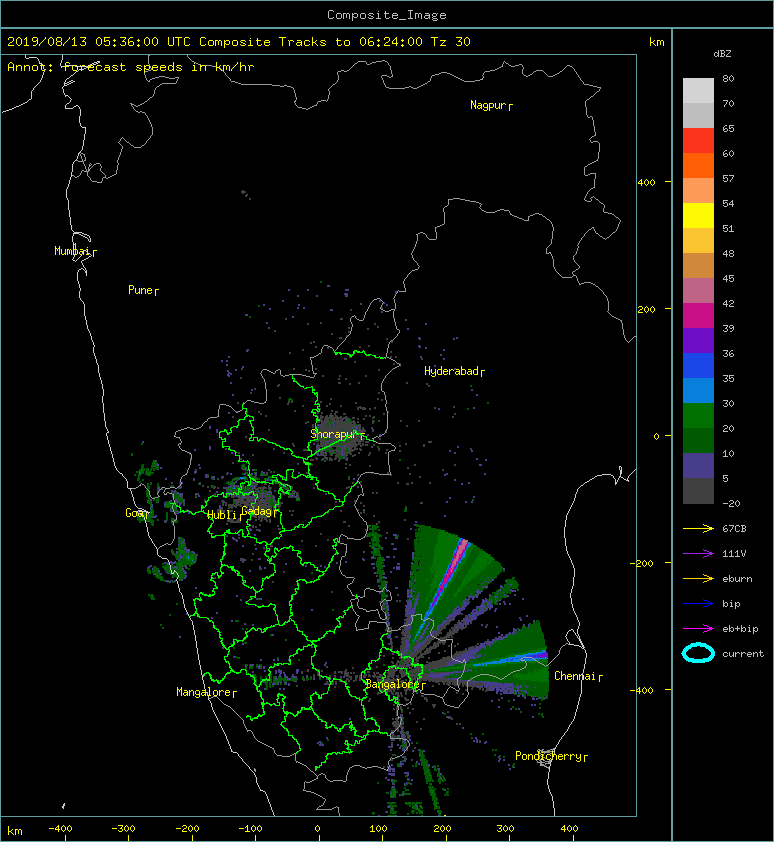Select the magenta swatch below 42 dBZ
This screenshot has height=842, width=774.
click(x=698, y=315)
